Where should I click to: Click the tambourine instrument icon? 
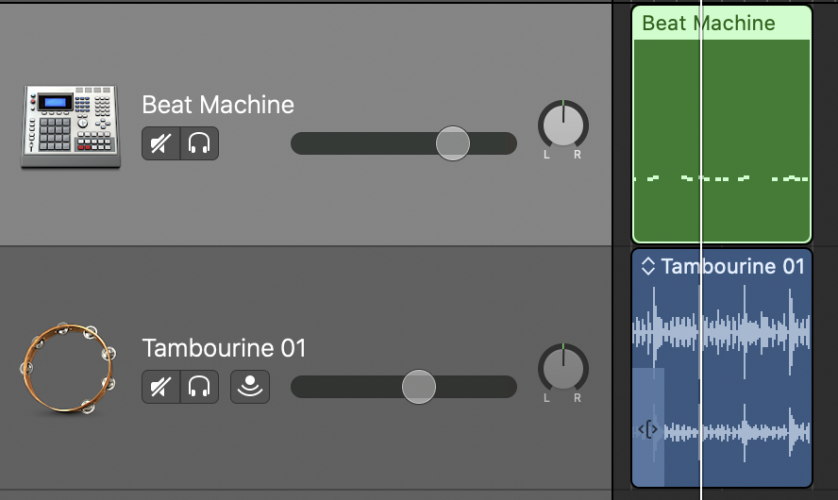pyautogui.click(x=68, y=368)
